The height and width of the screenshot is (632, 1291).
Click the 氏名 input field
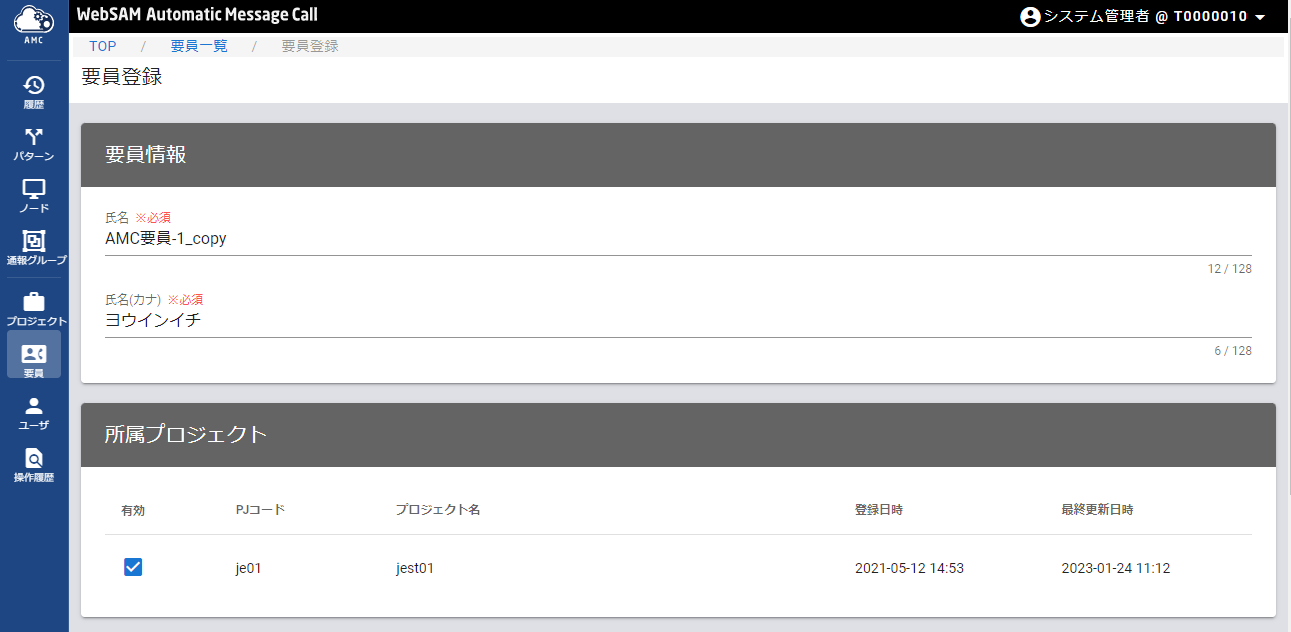click(678, 239)
